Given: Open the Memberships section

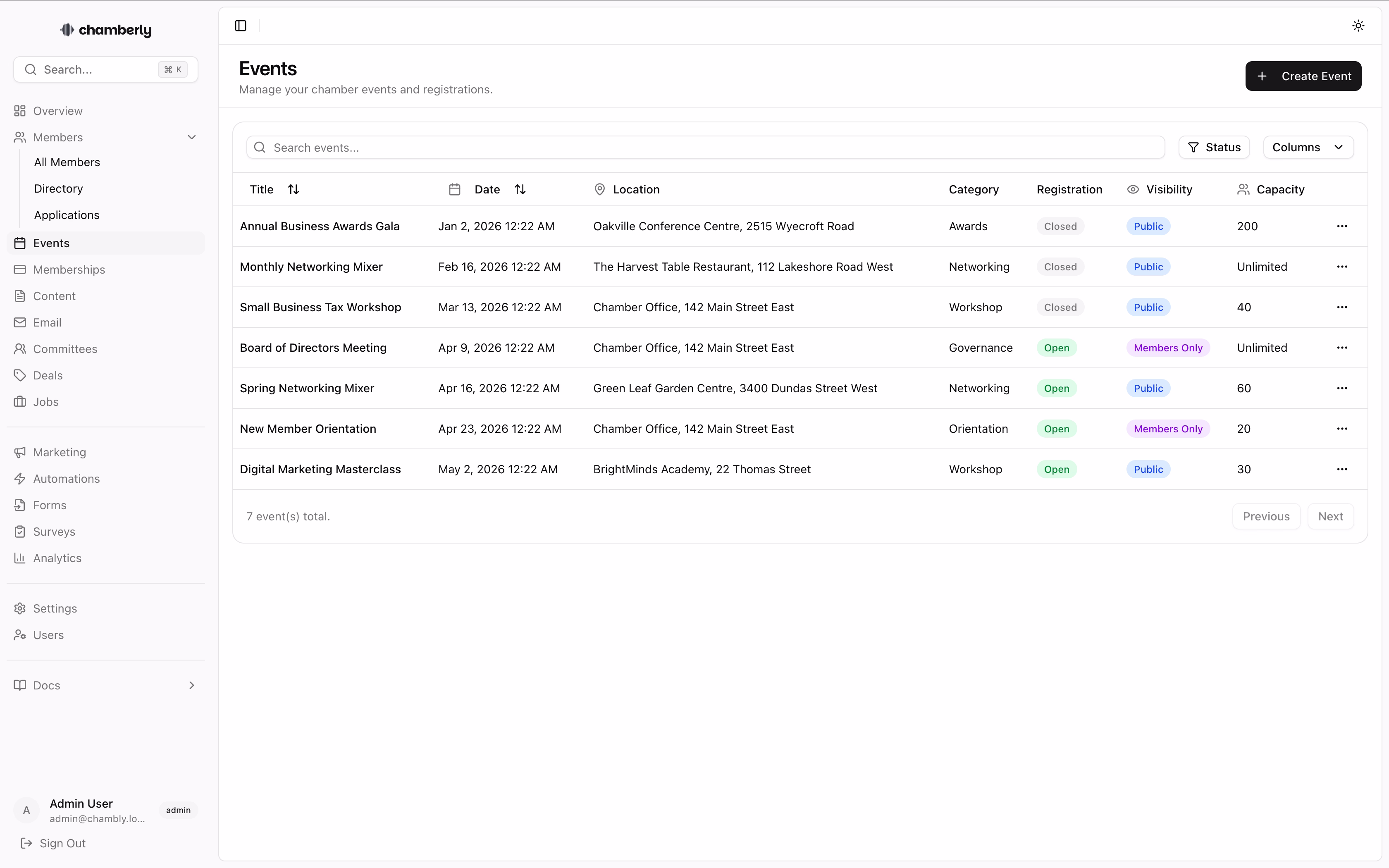Looking at the screenshot, I should tap(105, 270).
